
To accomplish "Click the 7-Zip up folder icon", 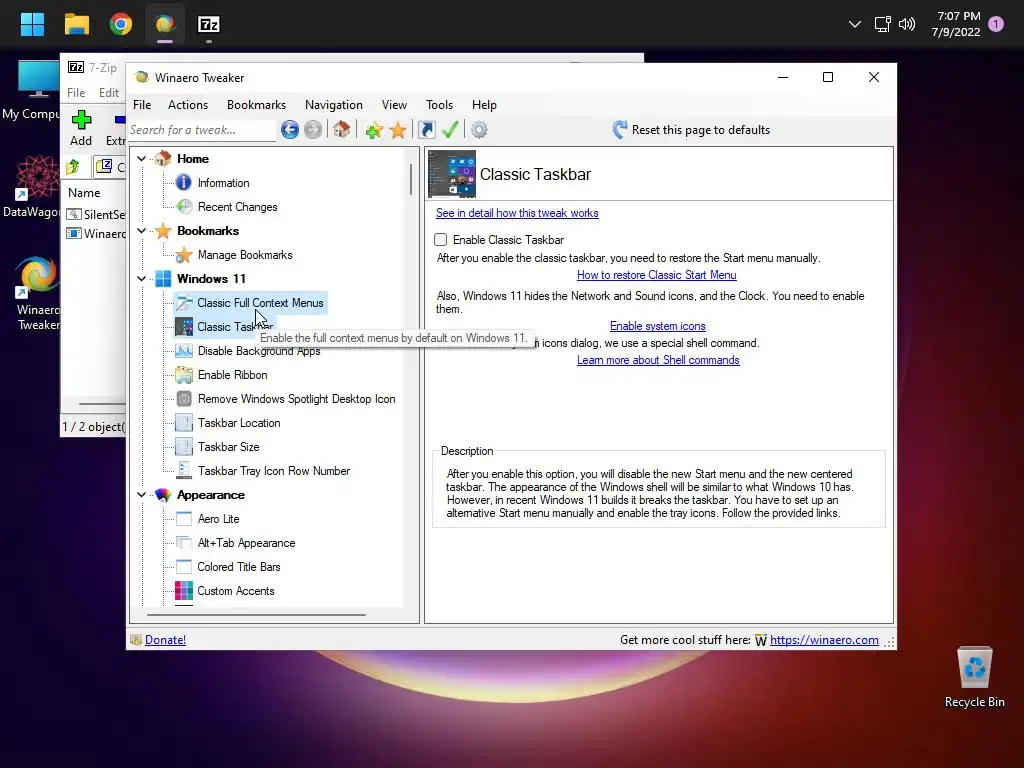I will 73,167.
